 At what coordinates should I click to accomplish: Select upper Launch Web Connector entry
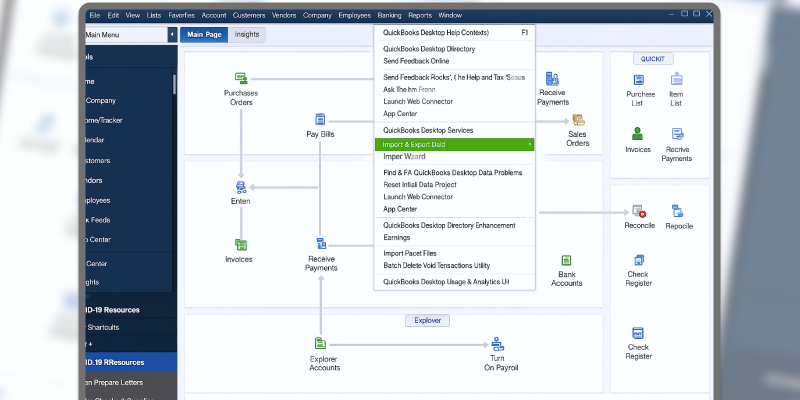(455, 102)
